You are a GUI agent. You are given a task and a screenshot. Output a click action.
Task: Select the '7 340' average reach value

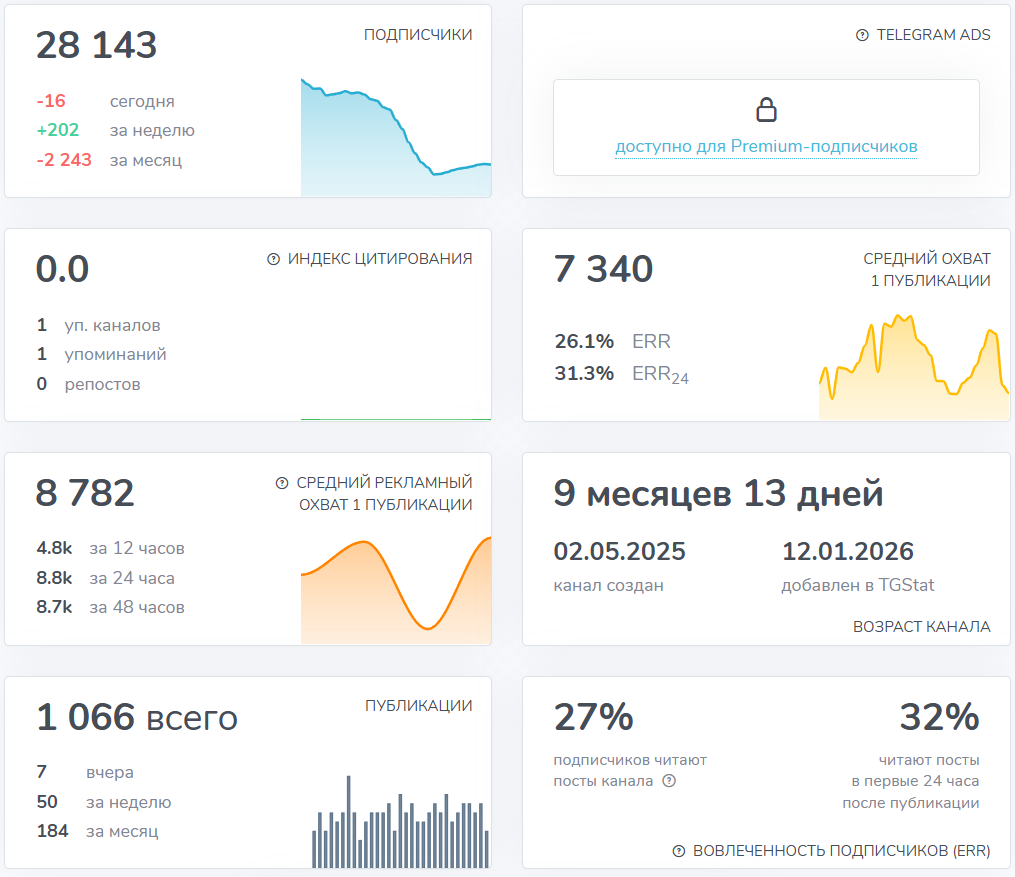603,268
